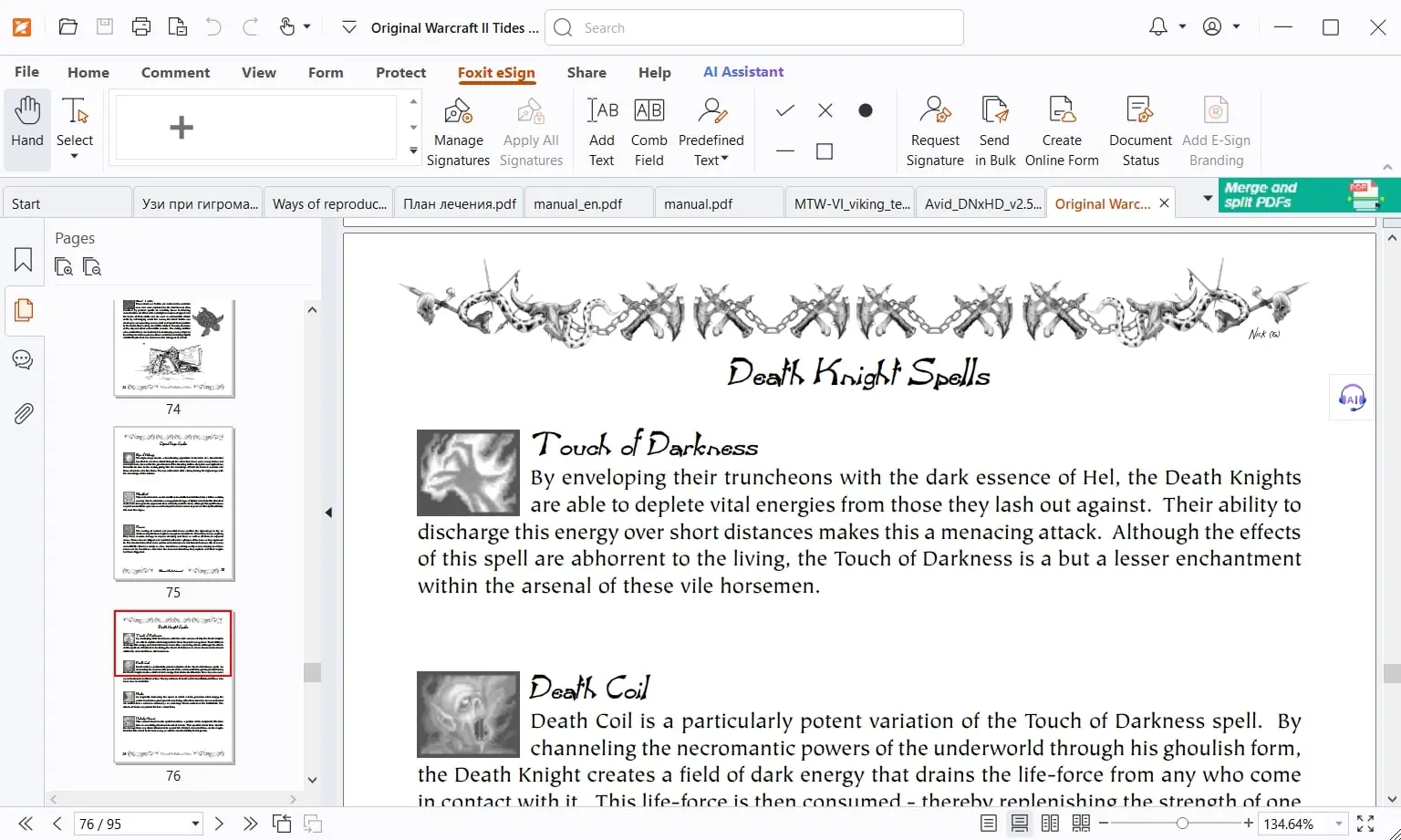Image resolution: width=1401 pixels, height=840 pixels.
Task: Click Send in Bulk
Action: pyautogui.click(x=994, y=132)
